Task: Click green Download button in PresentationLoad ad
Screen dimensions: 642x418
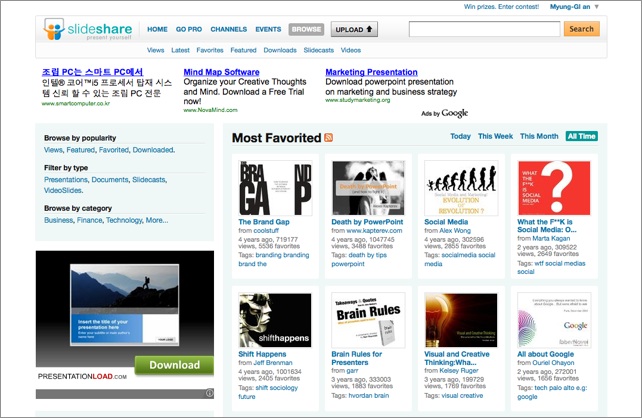Action: (x=174, y=365)
